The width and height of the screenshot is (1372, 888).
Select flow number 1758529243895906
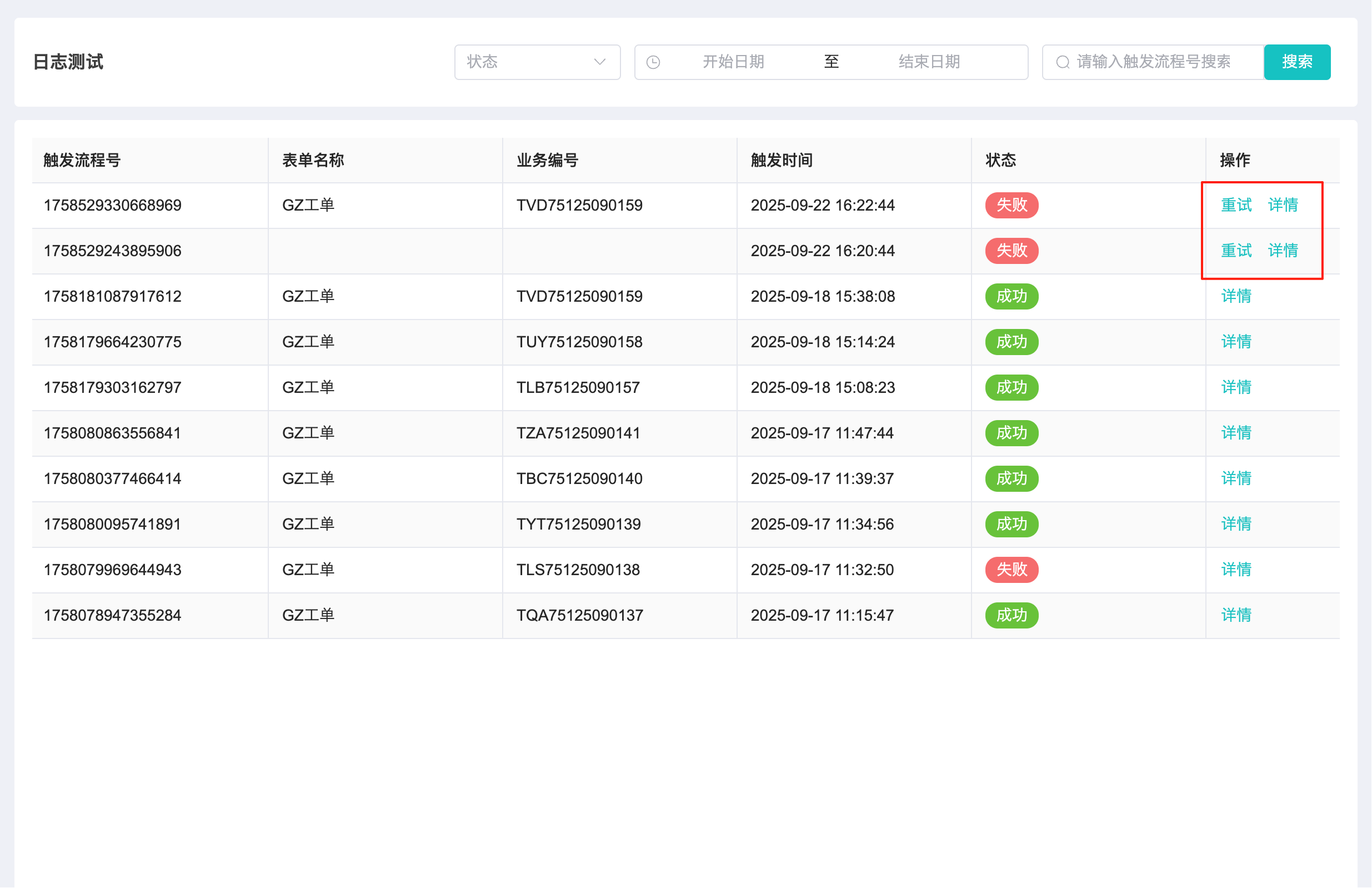[x=112, y=251]
